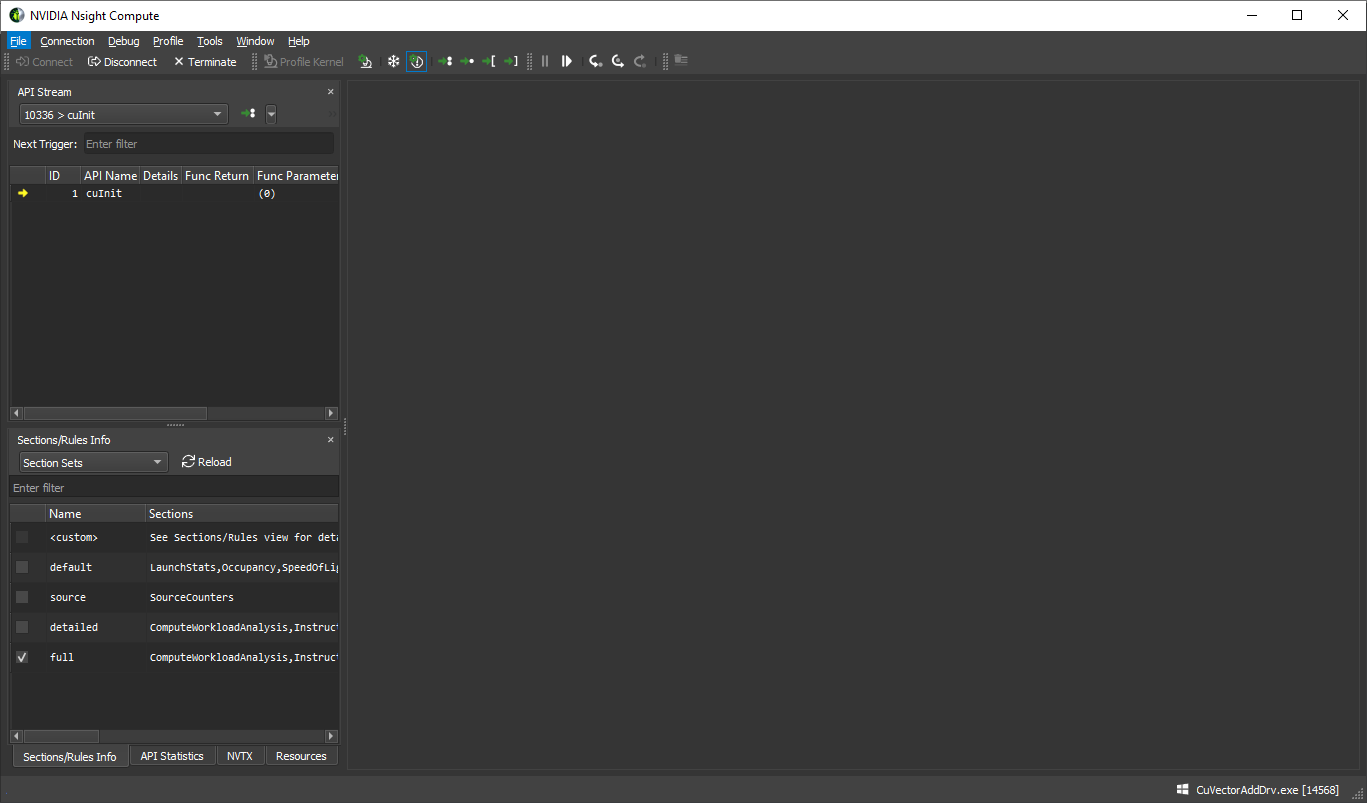The image size is (1367, 803).
Task: Close the Sections/Rules Info panel
Action: click(x=331, y=440)
